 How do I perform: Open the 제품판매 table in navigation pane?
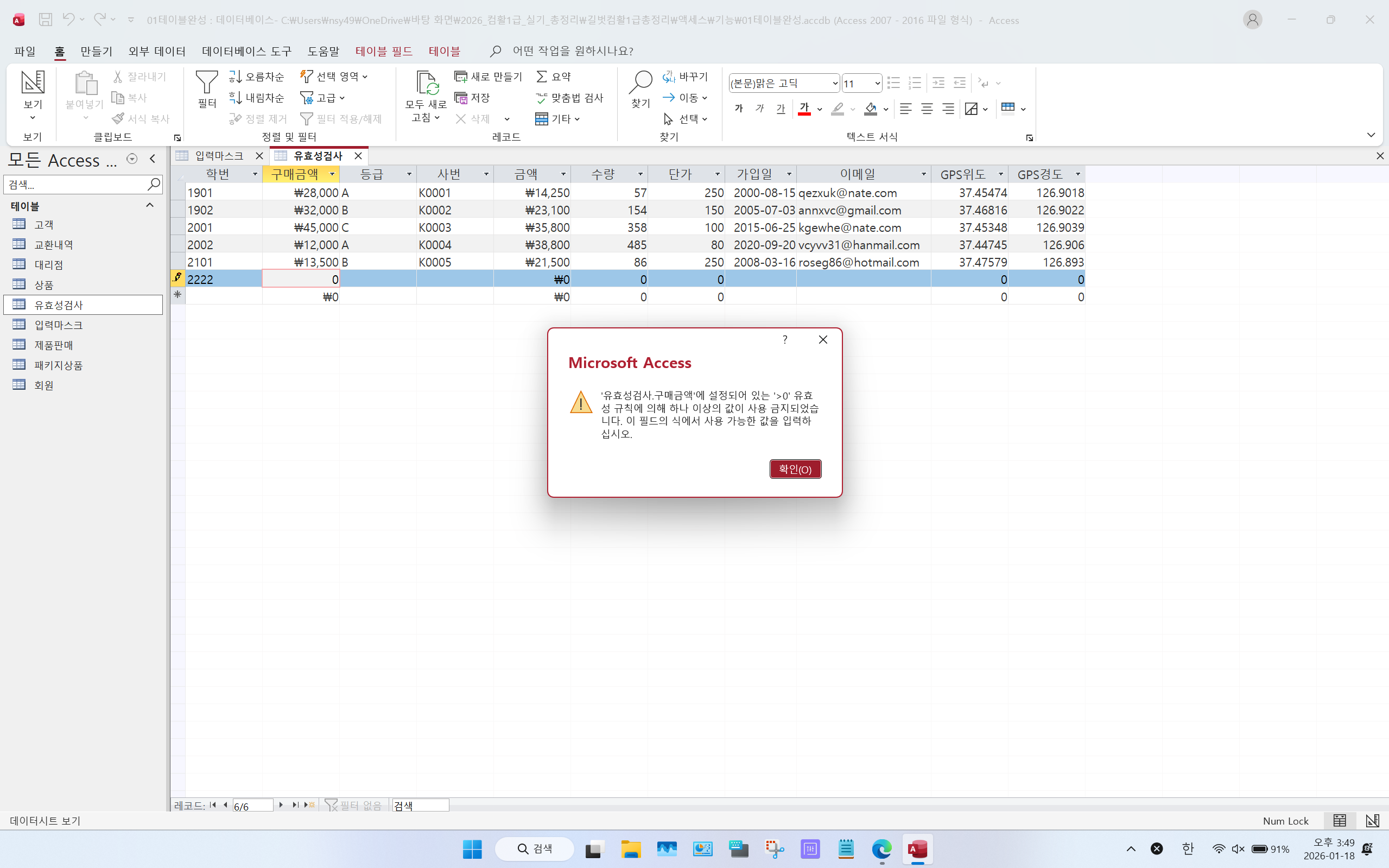pyautogui.click(x=53, y=345)
